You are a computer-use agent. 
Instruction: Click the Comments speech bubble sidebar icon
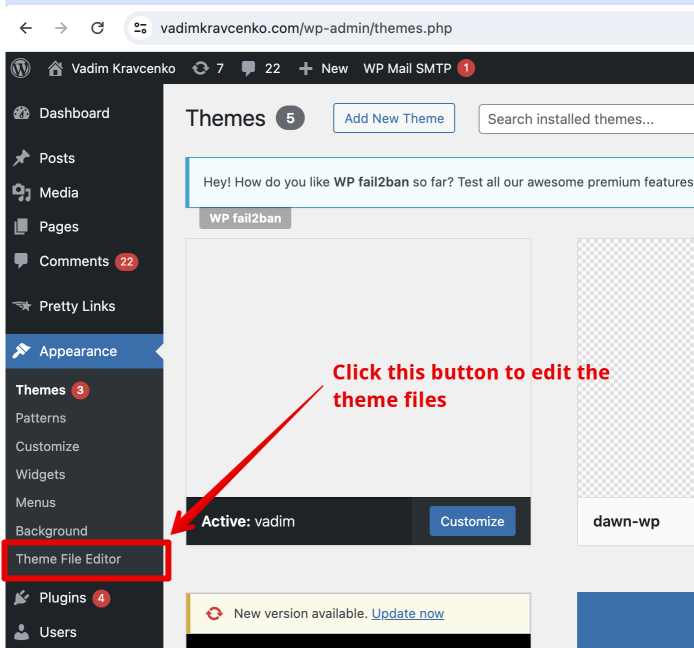(21, 261)
